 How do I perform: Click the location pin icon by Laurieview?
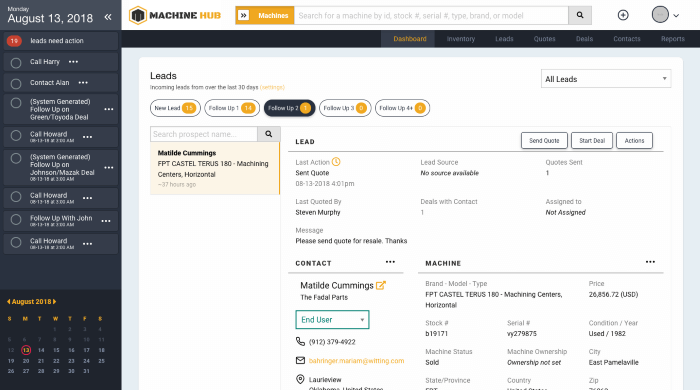click(300, 379)
